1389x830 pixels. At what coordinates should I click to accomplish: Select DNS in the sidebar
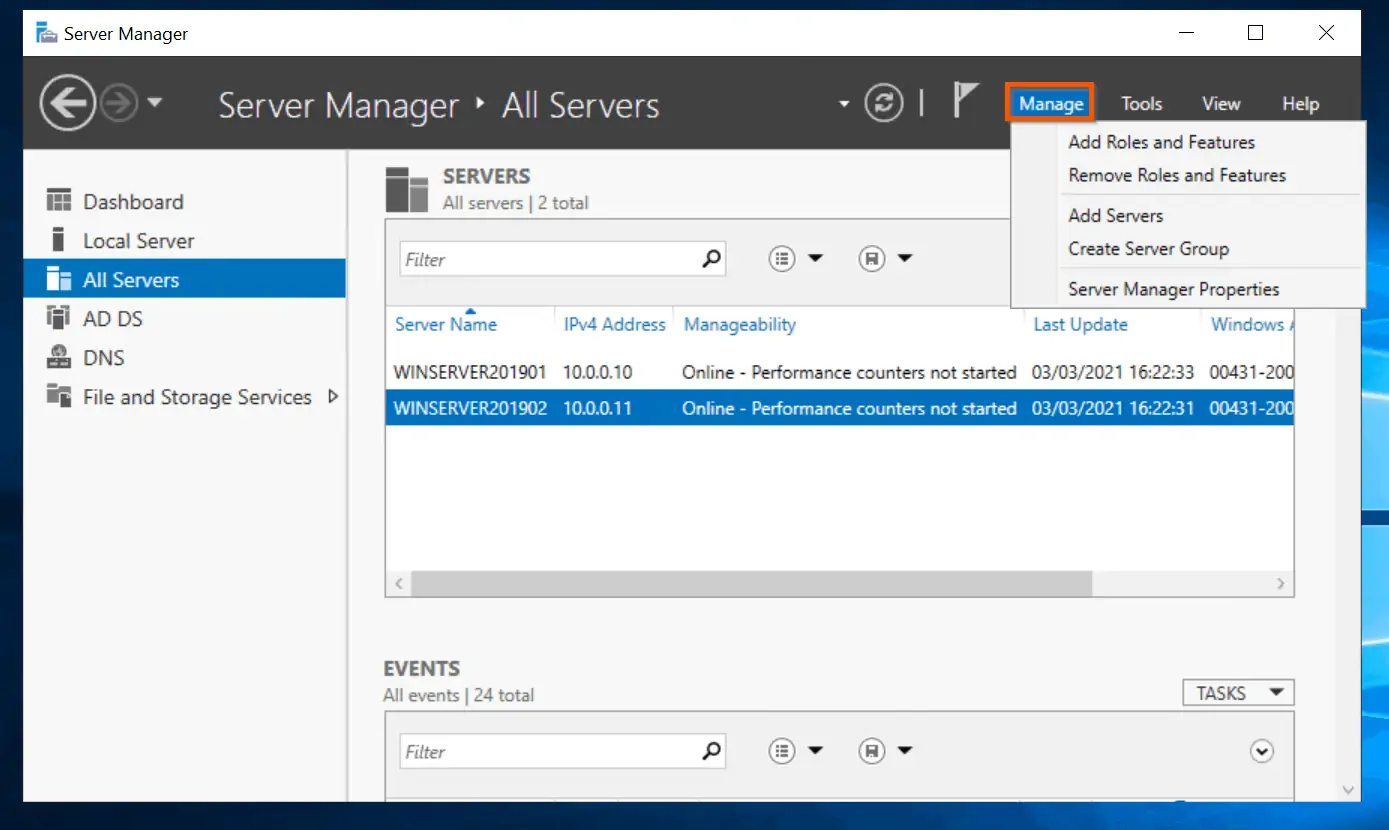click(x=104, y=358)
